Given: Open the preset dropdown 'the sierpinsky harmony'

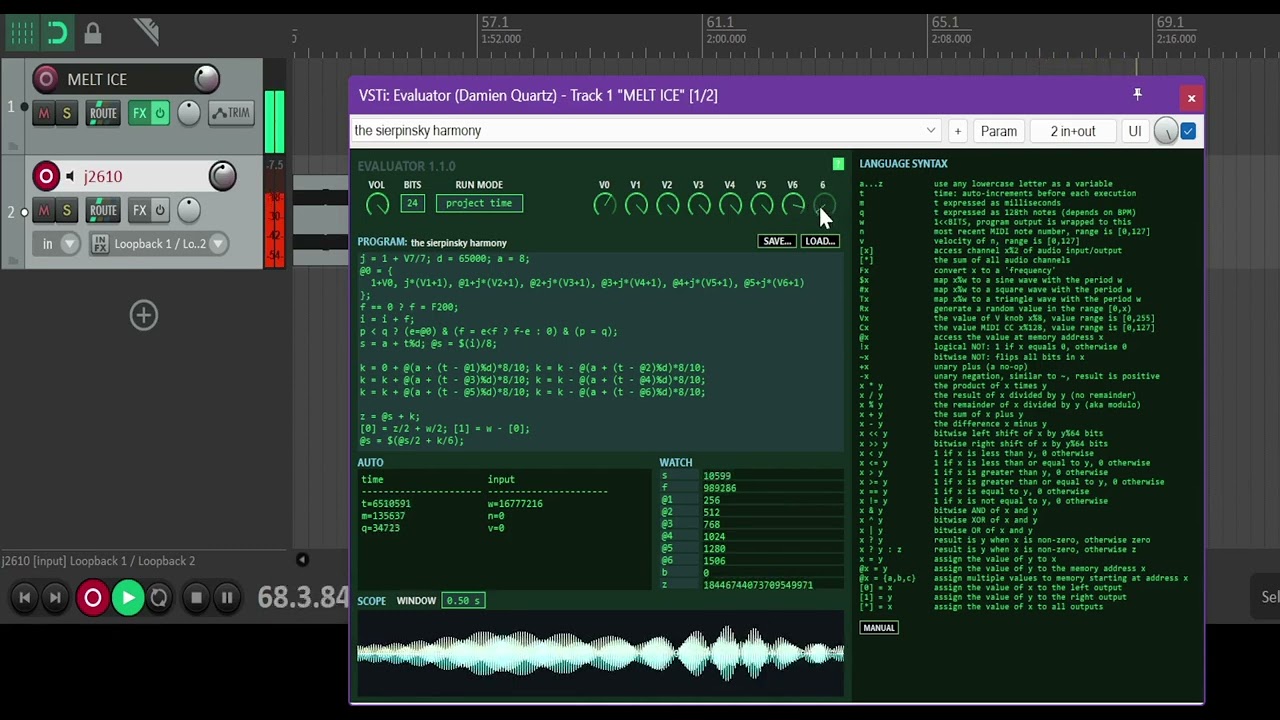Looking at the screenshot, I should coord(645,131).
